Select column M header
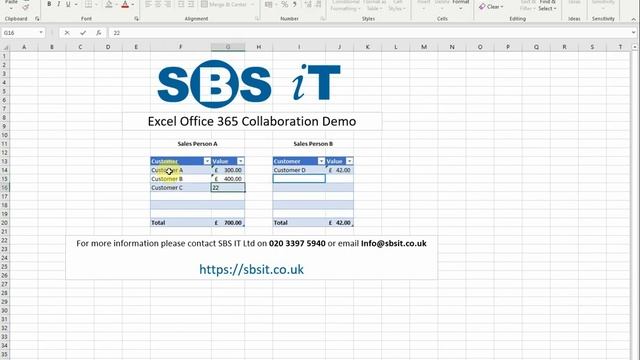Screen dimensions: 640x360 tap(424, 47)
